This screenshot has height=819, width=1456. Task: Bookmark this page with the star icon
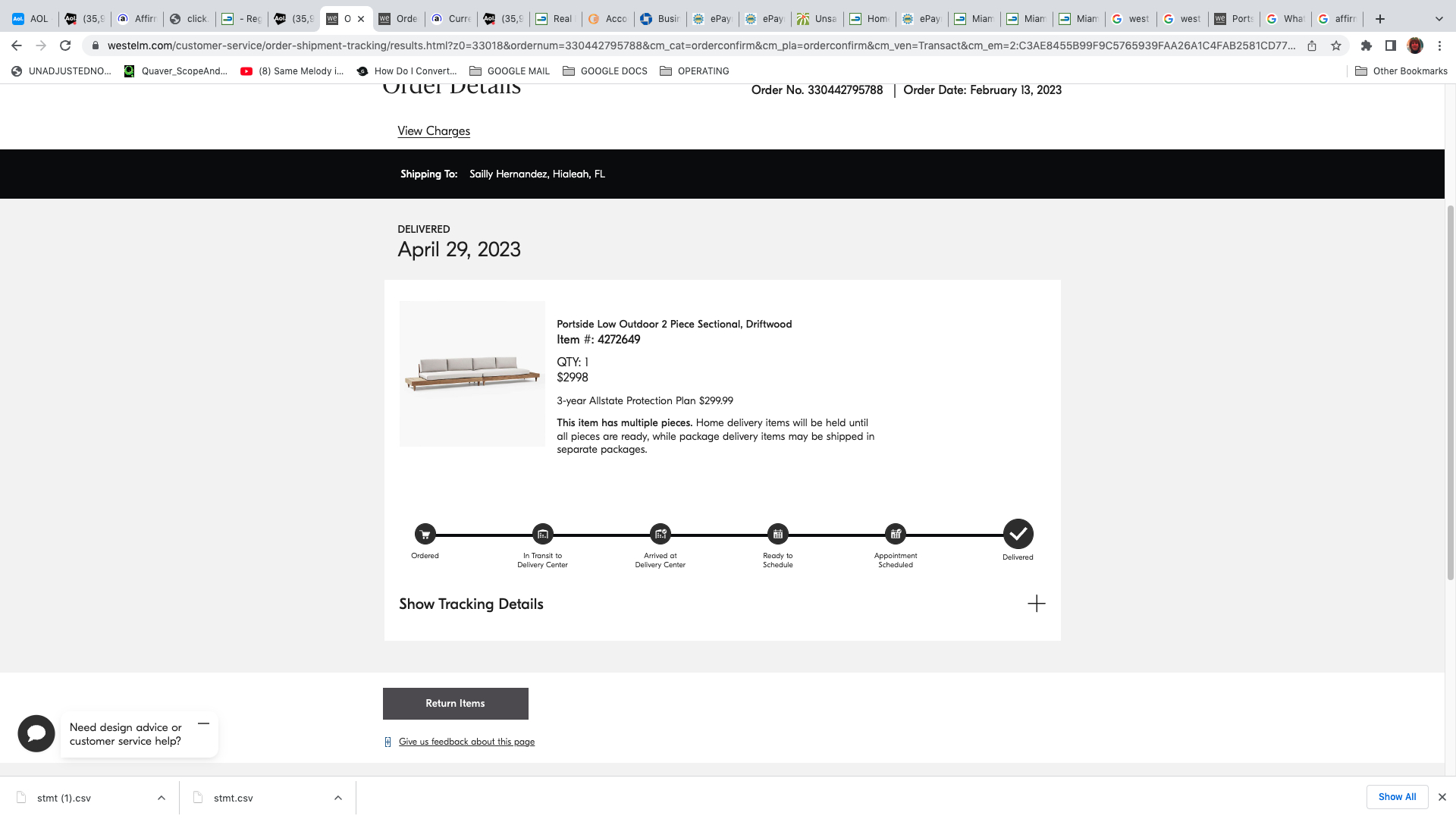1336,45
